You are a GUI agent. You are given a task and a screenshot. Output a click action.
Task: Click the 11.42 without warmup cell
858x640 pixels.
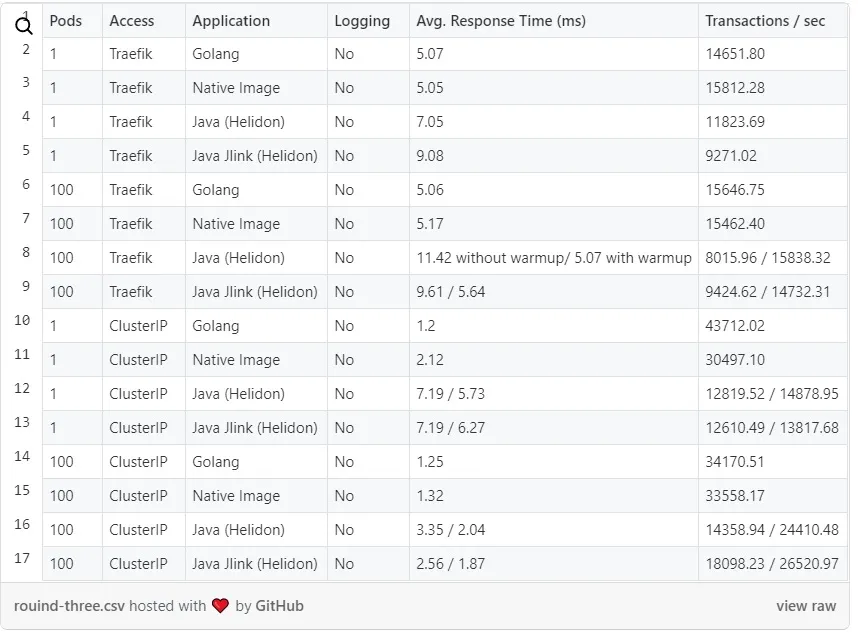pyautogui.click(x=553, y=258)
